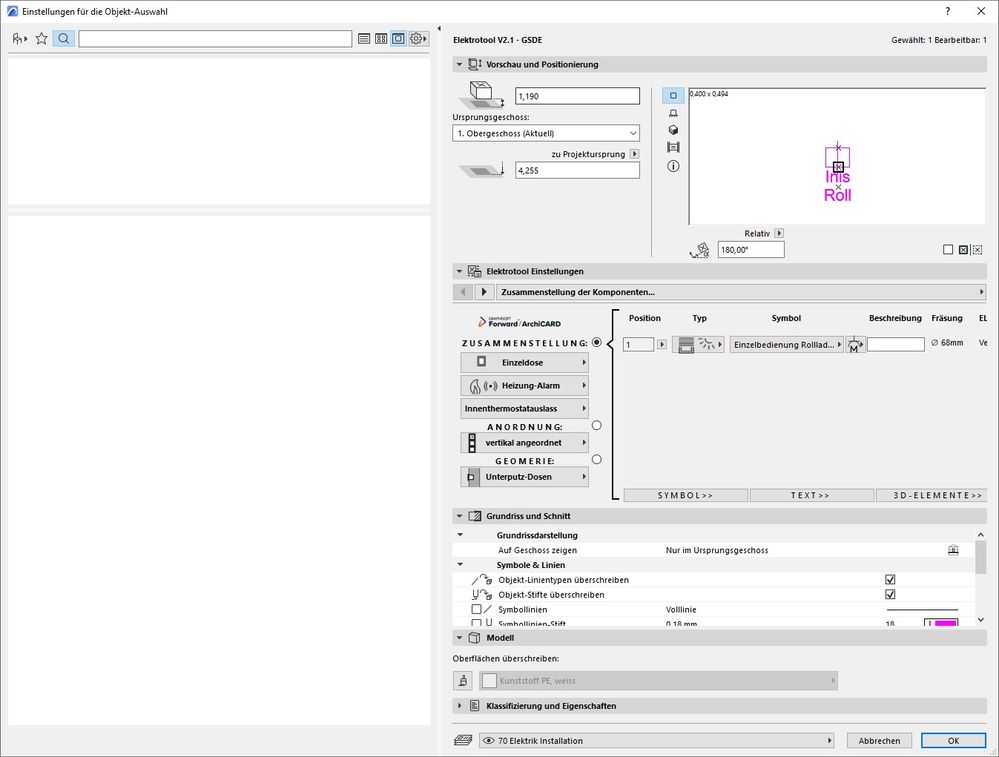The width and height of the screenshot is (999, 757).
Task: Open the '70 Elektrik Installation' layer dropdown
Action: click(657, 740)
